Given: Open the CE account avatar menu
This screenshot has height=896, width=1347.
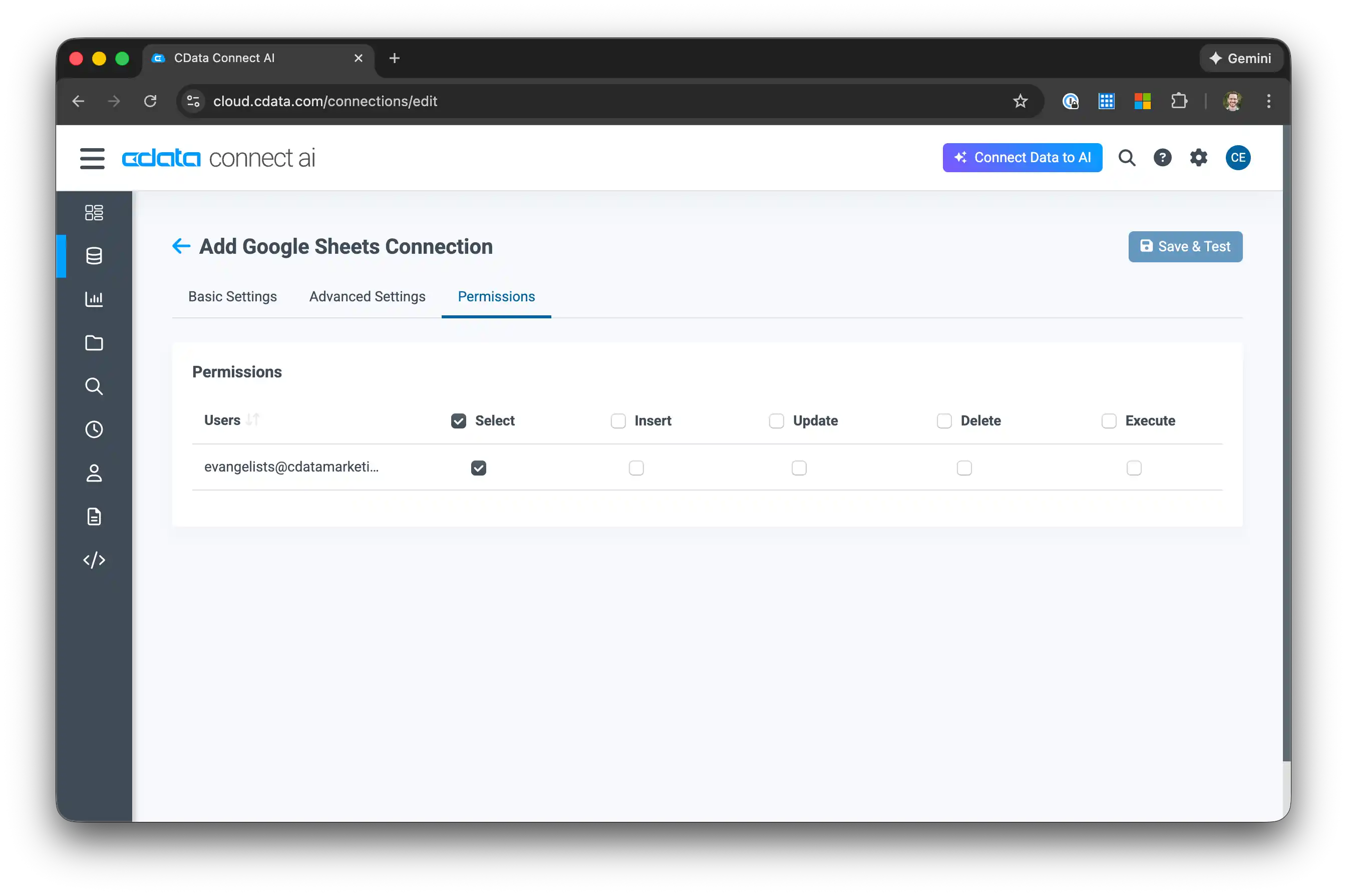Looking at the screenshot, I should (1237, 158).
